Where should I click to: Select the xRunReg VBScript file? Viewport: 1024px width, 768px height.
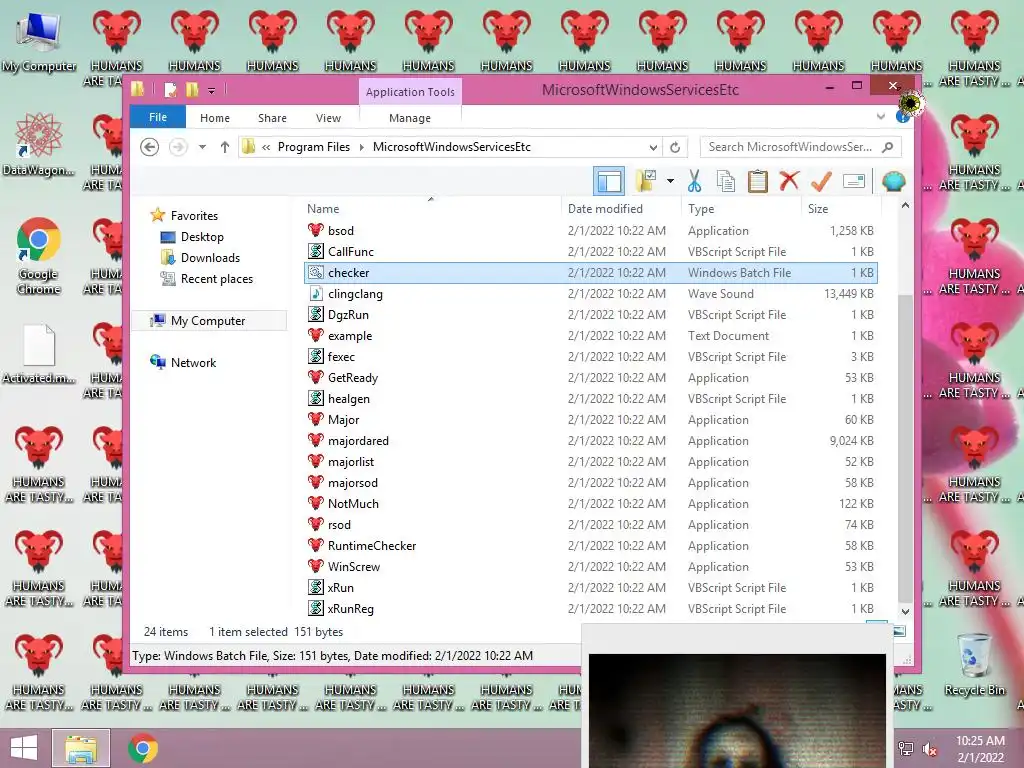pyautogui.click(x=590, y=608)
